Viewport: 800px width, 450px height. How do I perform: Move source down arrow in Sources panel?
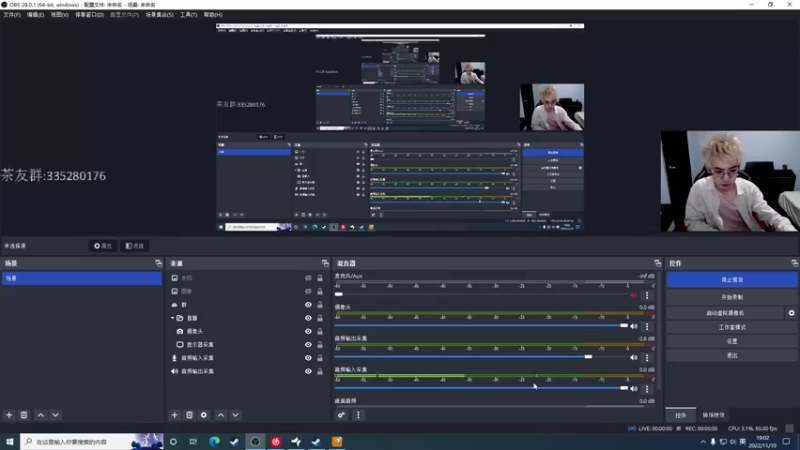point(235,415)
